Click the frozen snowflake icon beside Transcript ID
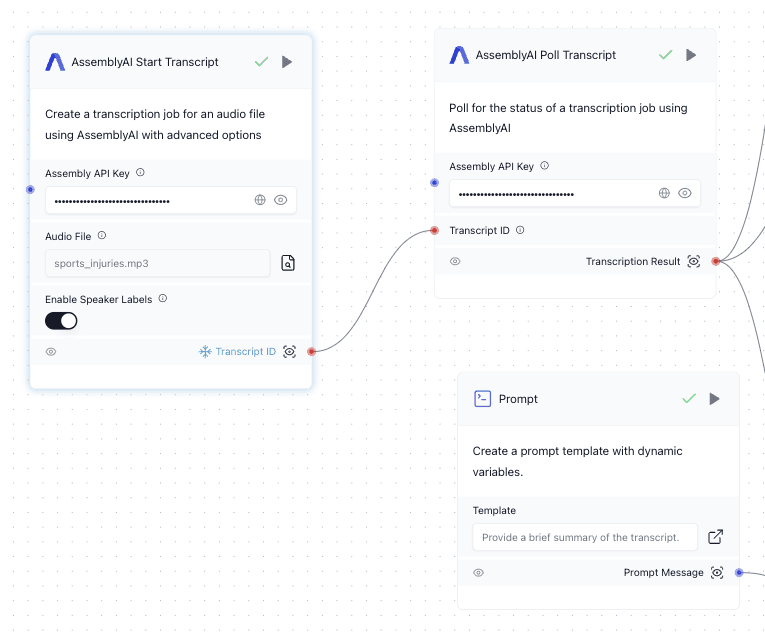The image size is (765, 640). 205,351
